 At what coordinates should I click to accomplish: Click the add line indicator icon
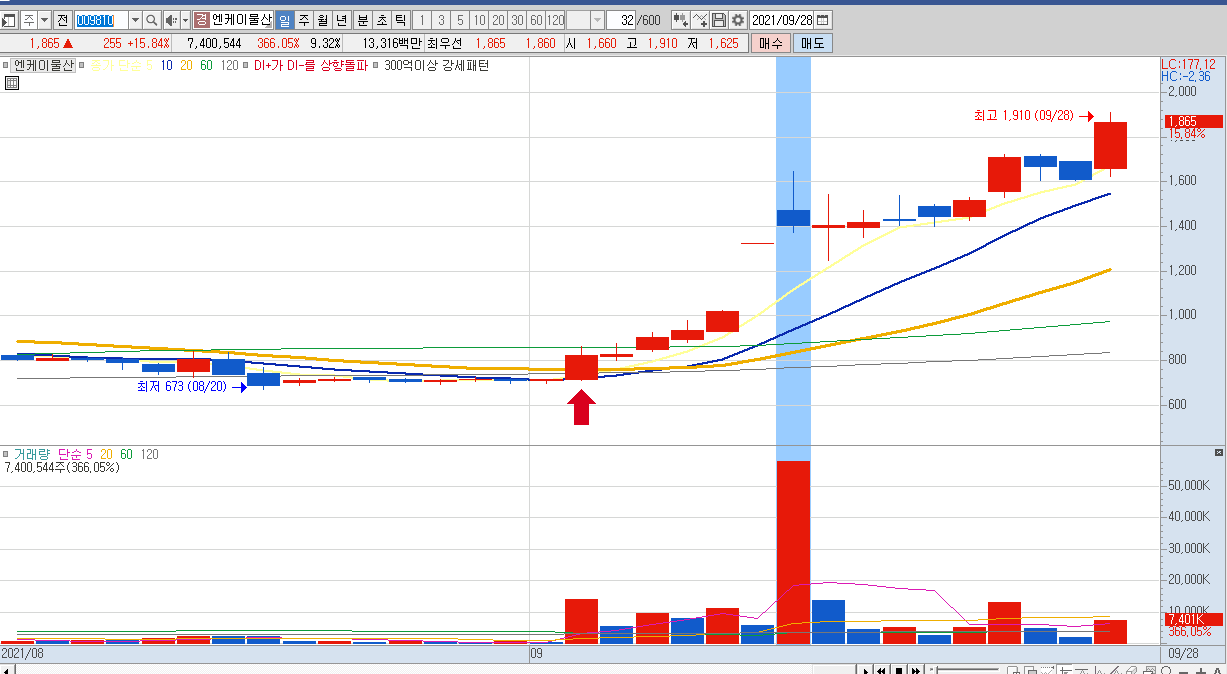pos(700,20)
